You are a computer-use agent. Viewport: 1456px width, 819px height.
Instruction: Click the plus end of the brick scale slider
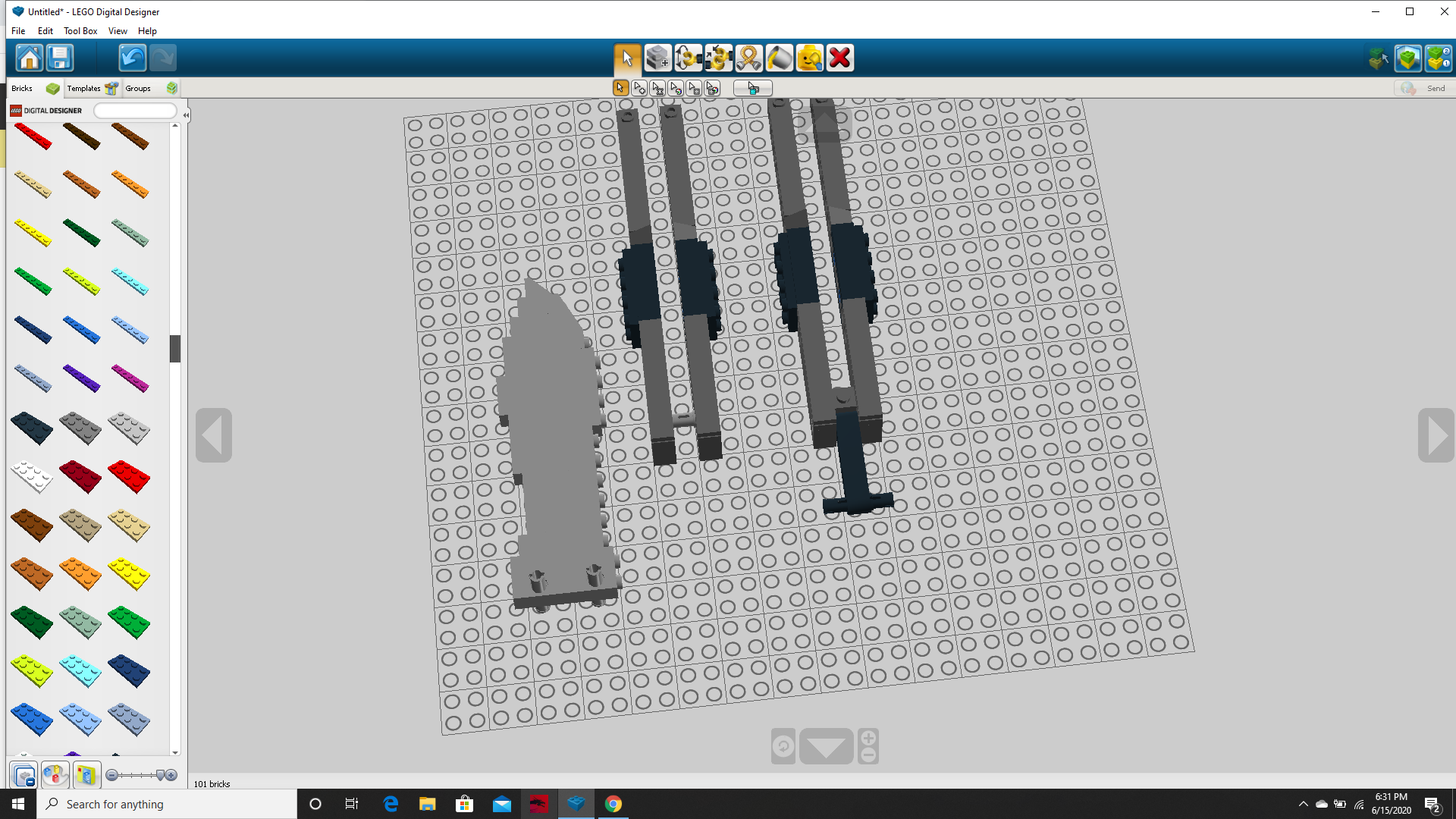(x=171, y=775)
